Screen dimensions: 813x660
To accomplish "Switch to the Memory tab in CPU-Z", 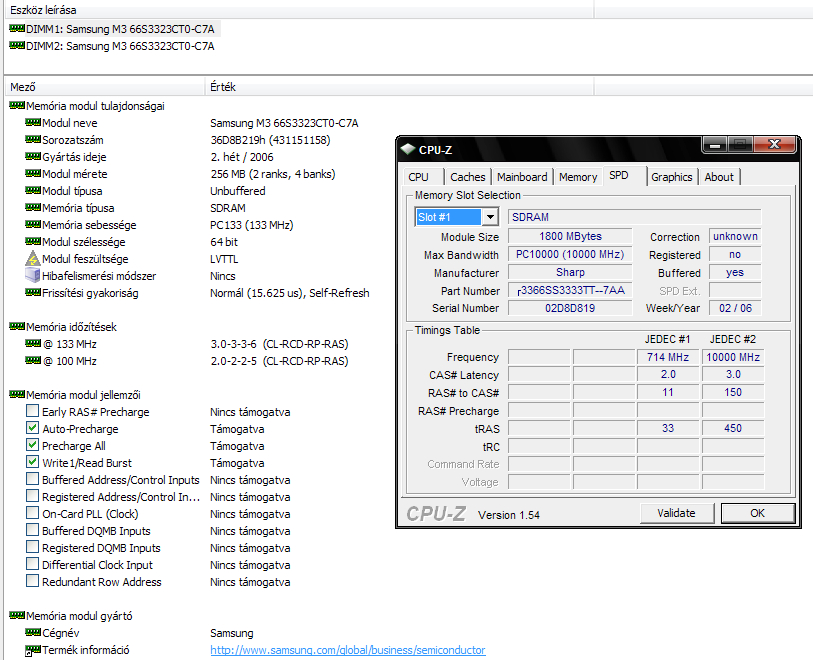I will (x=578, y=177).
